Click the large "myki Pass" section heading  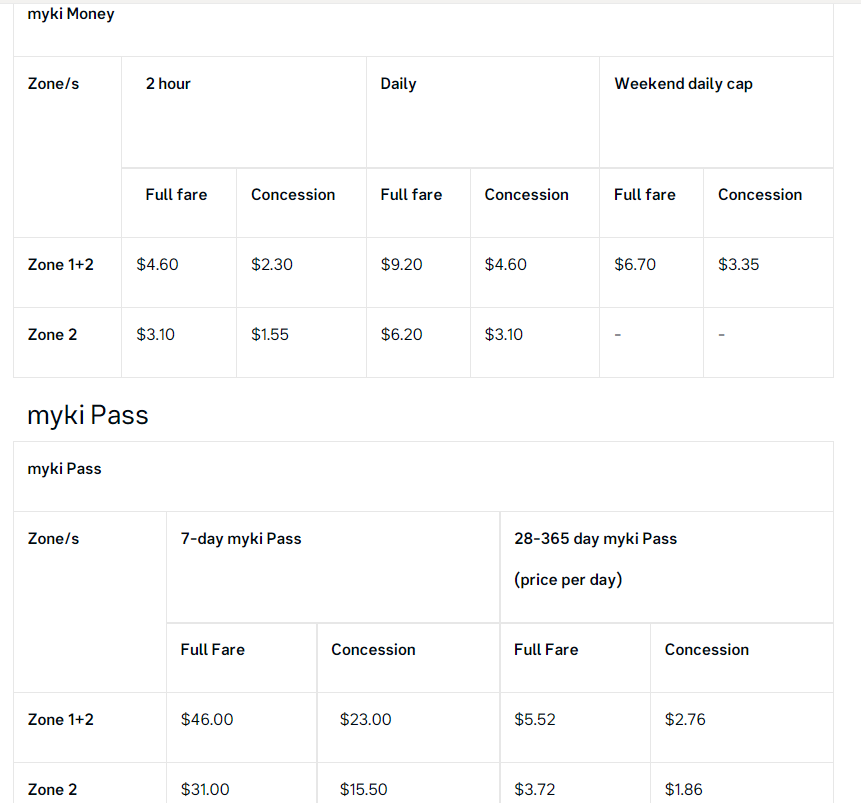[x=88, y=415]
